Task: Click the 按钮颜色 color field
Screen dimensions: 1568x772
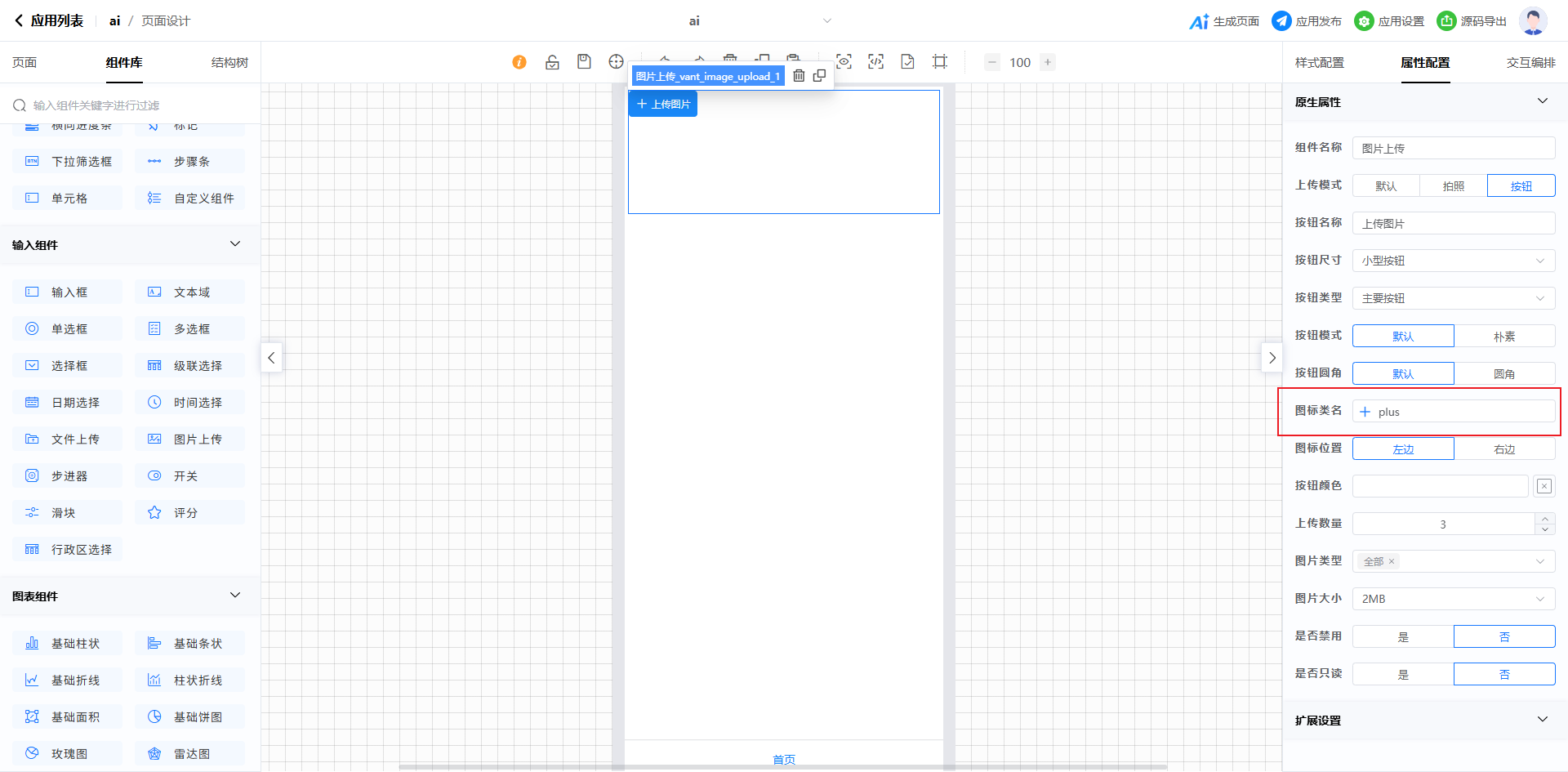Action: (x=1440, y=486)
